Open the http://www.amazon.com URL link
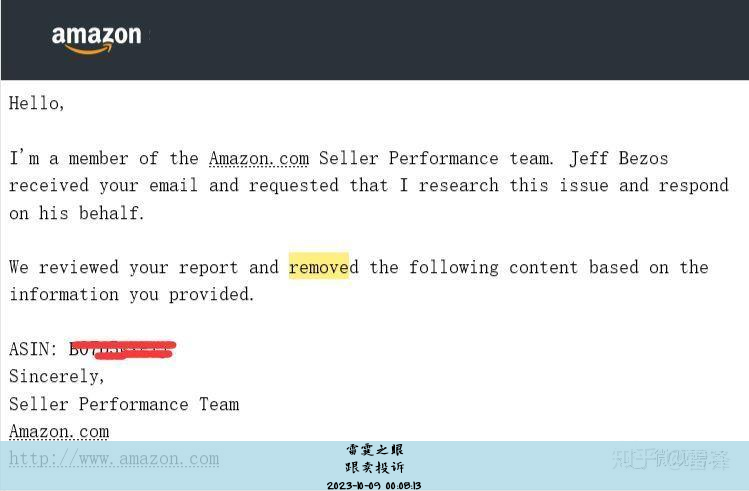The image size is (749, 491). (114, 459)
